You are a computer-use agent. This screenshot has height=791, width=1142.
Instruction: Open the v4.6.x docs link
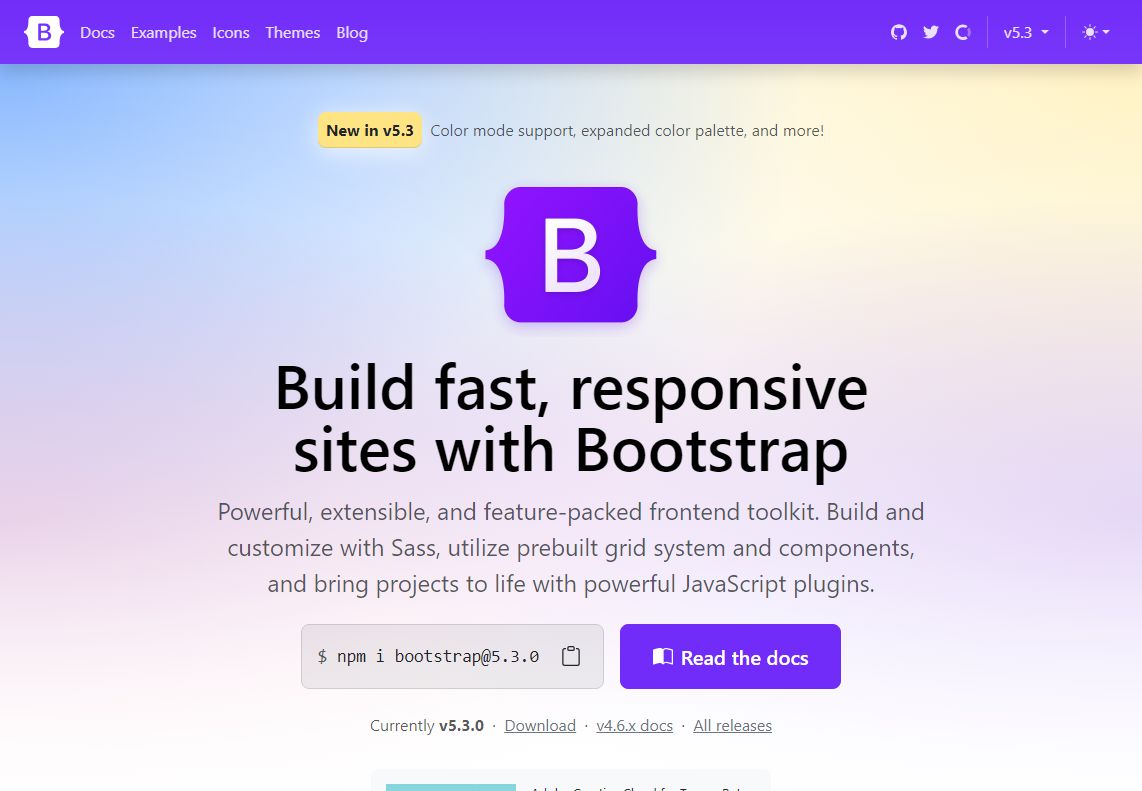click(x=634, y=725)
